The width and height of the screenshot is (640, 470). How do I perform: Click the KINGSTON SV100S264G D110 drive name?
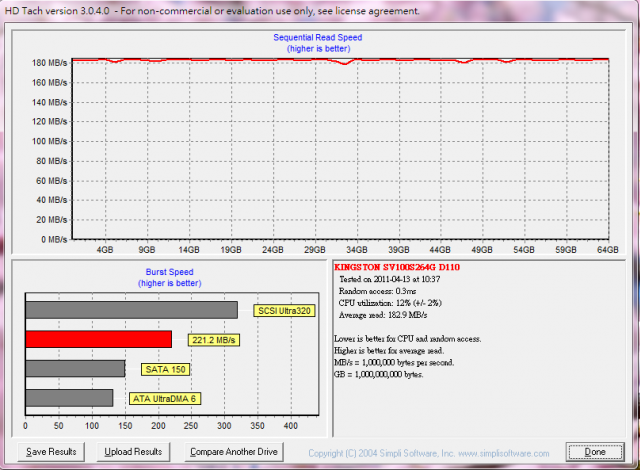click(397, 267)
